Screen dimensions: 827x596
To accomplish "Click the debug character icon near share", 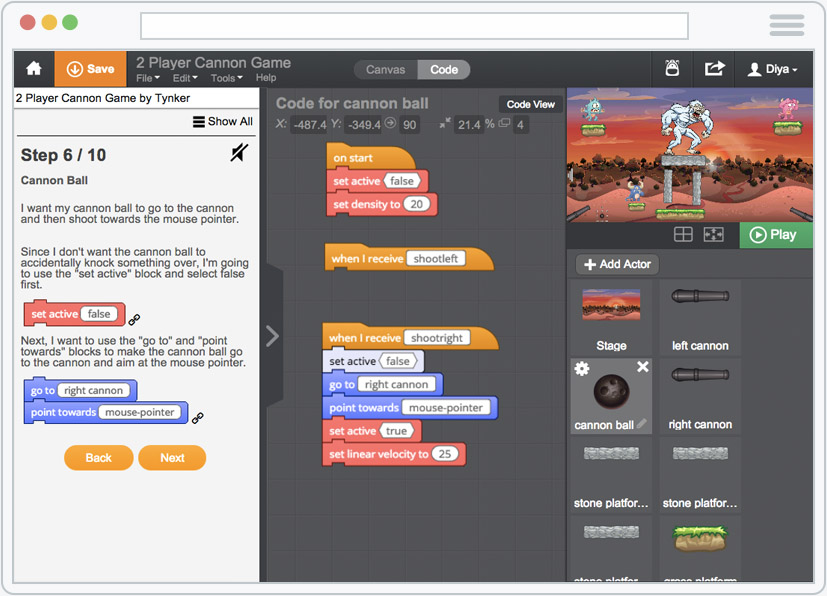I will point(673,69).
